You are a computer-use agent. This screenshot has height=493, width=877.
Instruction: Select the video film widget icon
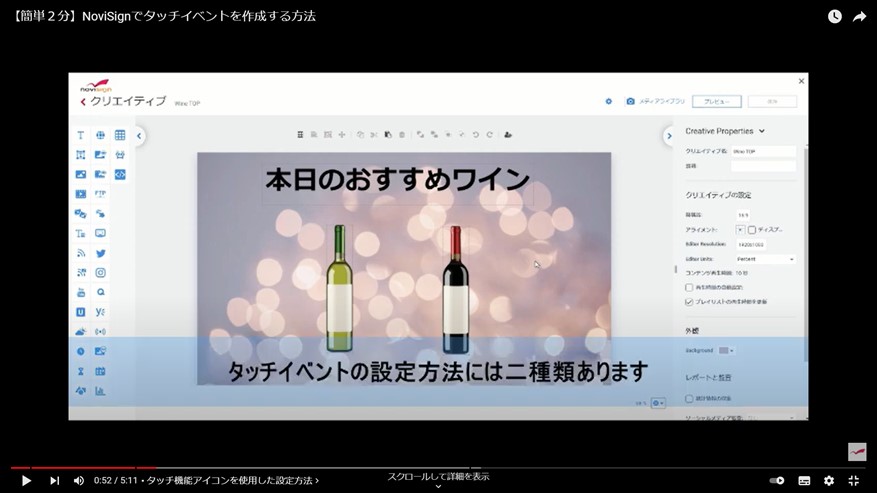coord(81,194)
